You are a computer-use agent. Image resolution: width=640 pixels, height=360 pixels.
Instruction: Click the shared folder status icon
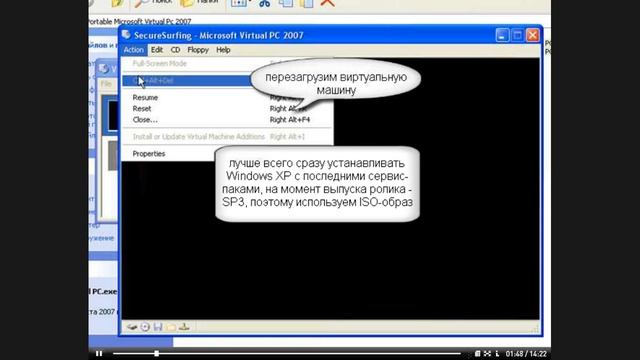coord(171,327)
